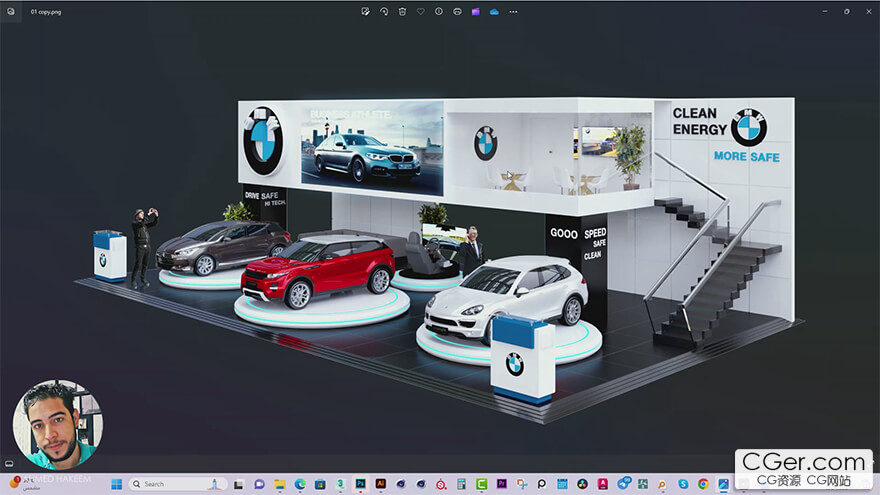Open Calculator from the taskbar
The image size is (880, 495).
point(461,484)
